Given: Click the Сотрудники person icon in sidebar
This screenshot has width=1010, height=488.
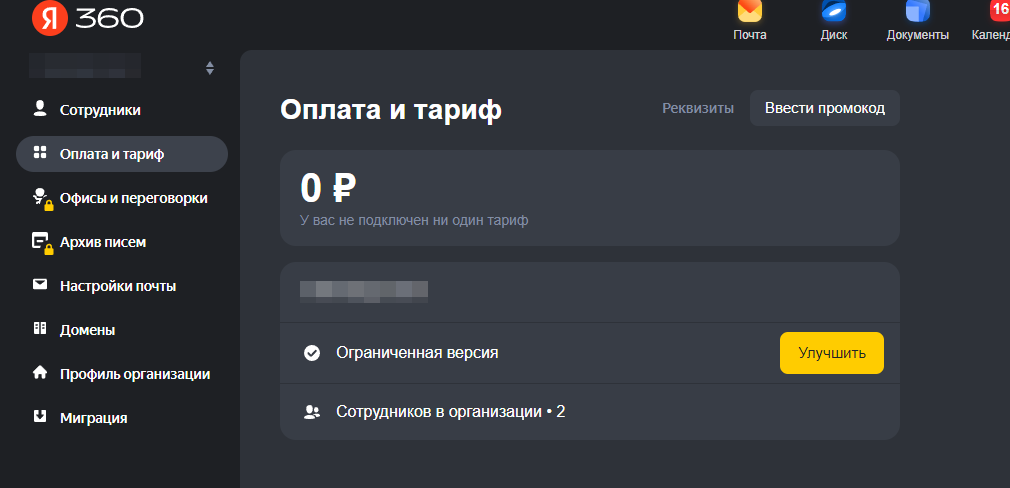Looking at the screenshot, I should point(40,108).
